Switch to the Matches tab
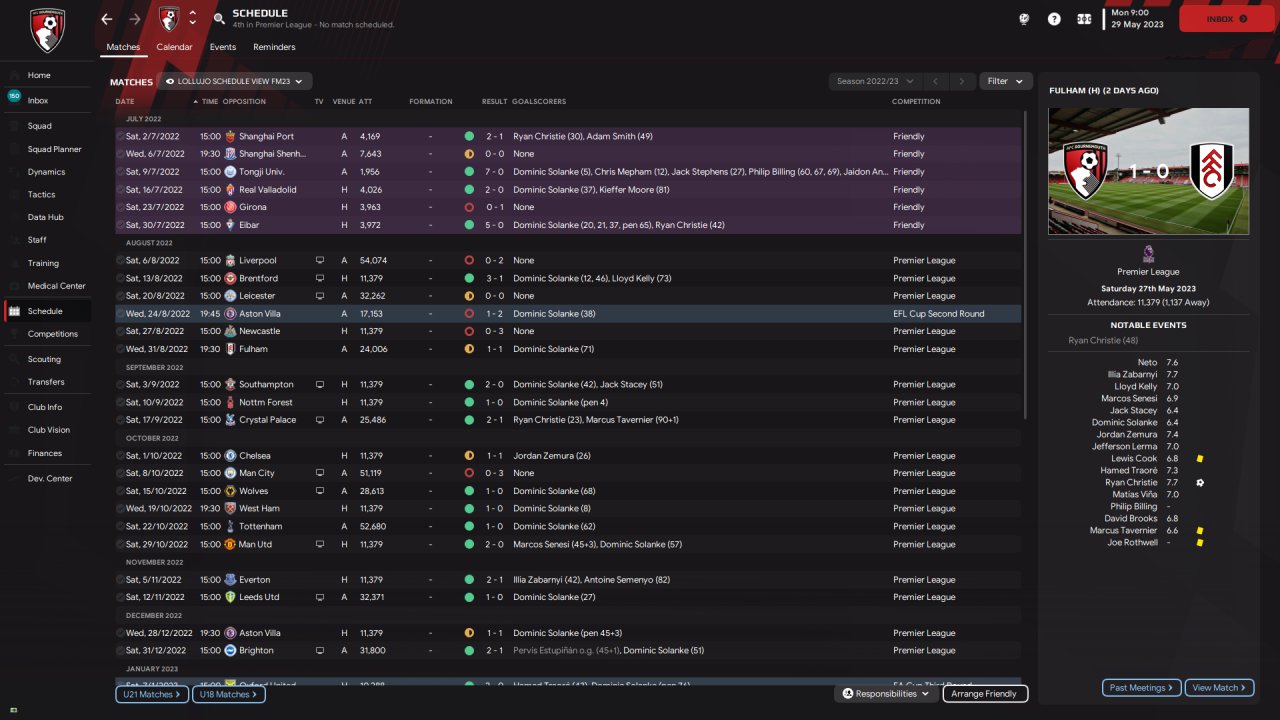1280x720 pixels. pyautogui.click(x=124, y=47)
